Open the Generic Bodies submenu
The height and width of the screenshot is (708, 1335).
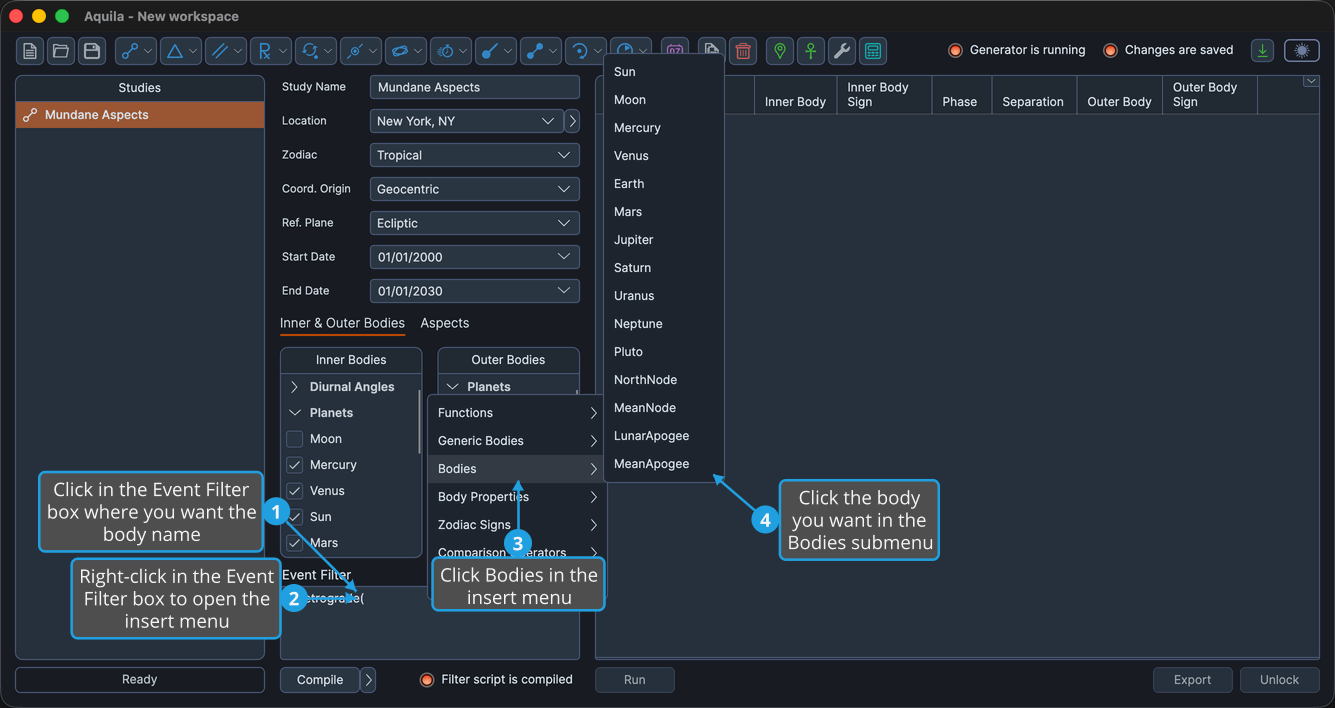(517, 441)
